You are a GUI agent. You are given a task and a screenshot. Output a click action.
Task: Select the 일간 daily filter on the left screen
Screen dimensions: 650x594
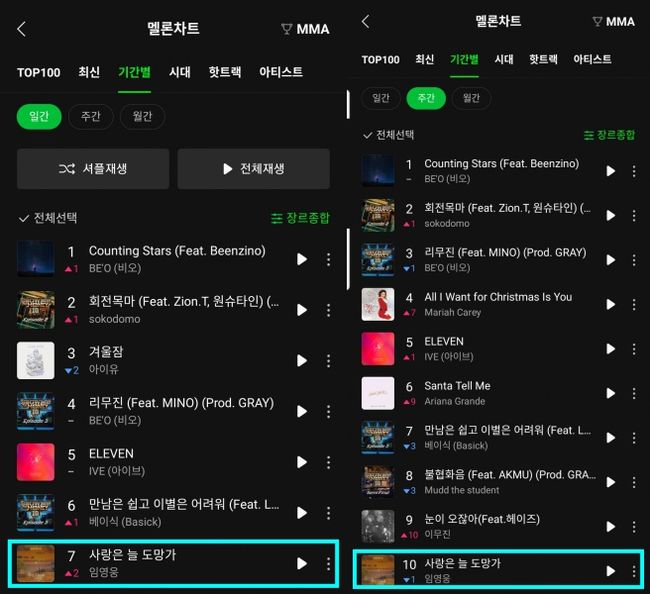coord(39,116)
